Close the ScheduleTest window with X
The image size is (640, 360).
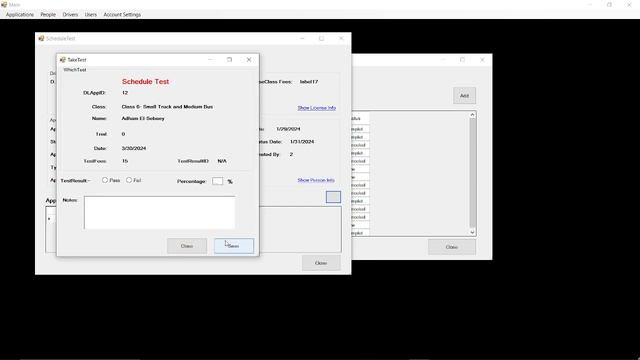pyautogui.click(x=341, y=38)
